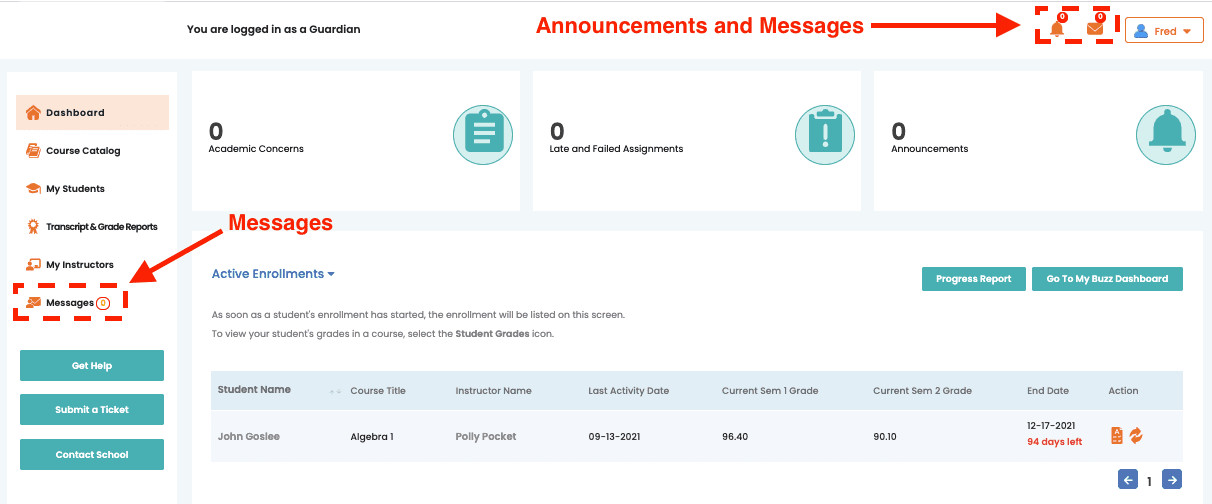Screen dimensions: 1212x504
Task: Click the 96.40 Sem 1 grade value
Action: click(x=735, y=437)
